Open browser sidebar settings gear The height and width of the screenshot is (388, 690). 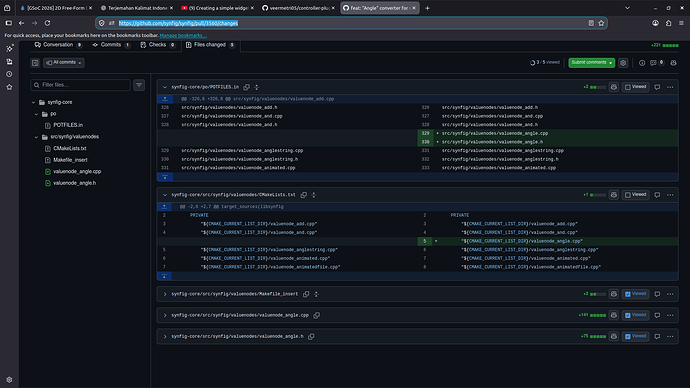coord(9,380)
